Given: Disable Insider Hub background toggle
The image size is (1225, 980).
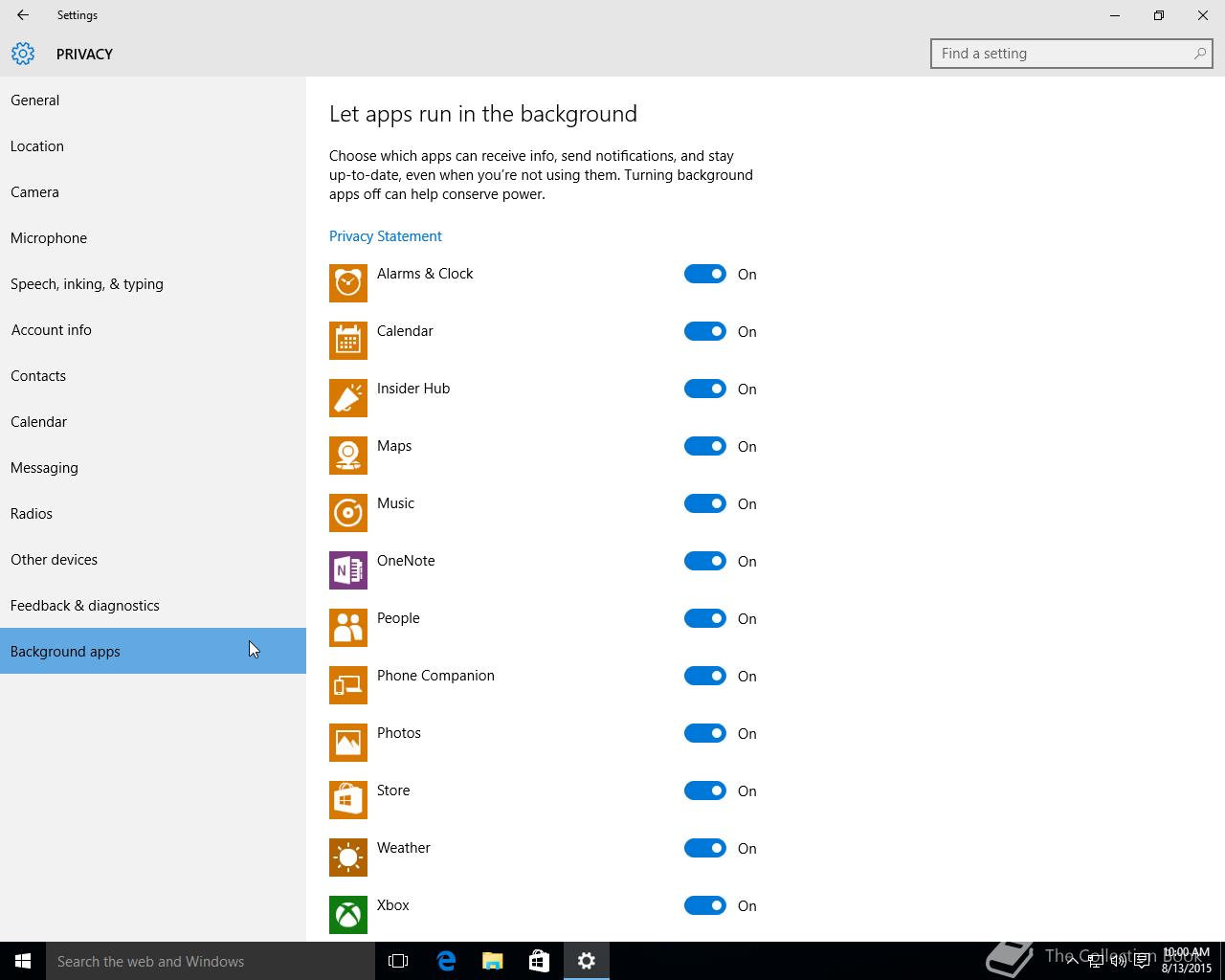Looking at the screenshot, I should (705, 389).
